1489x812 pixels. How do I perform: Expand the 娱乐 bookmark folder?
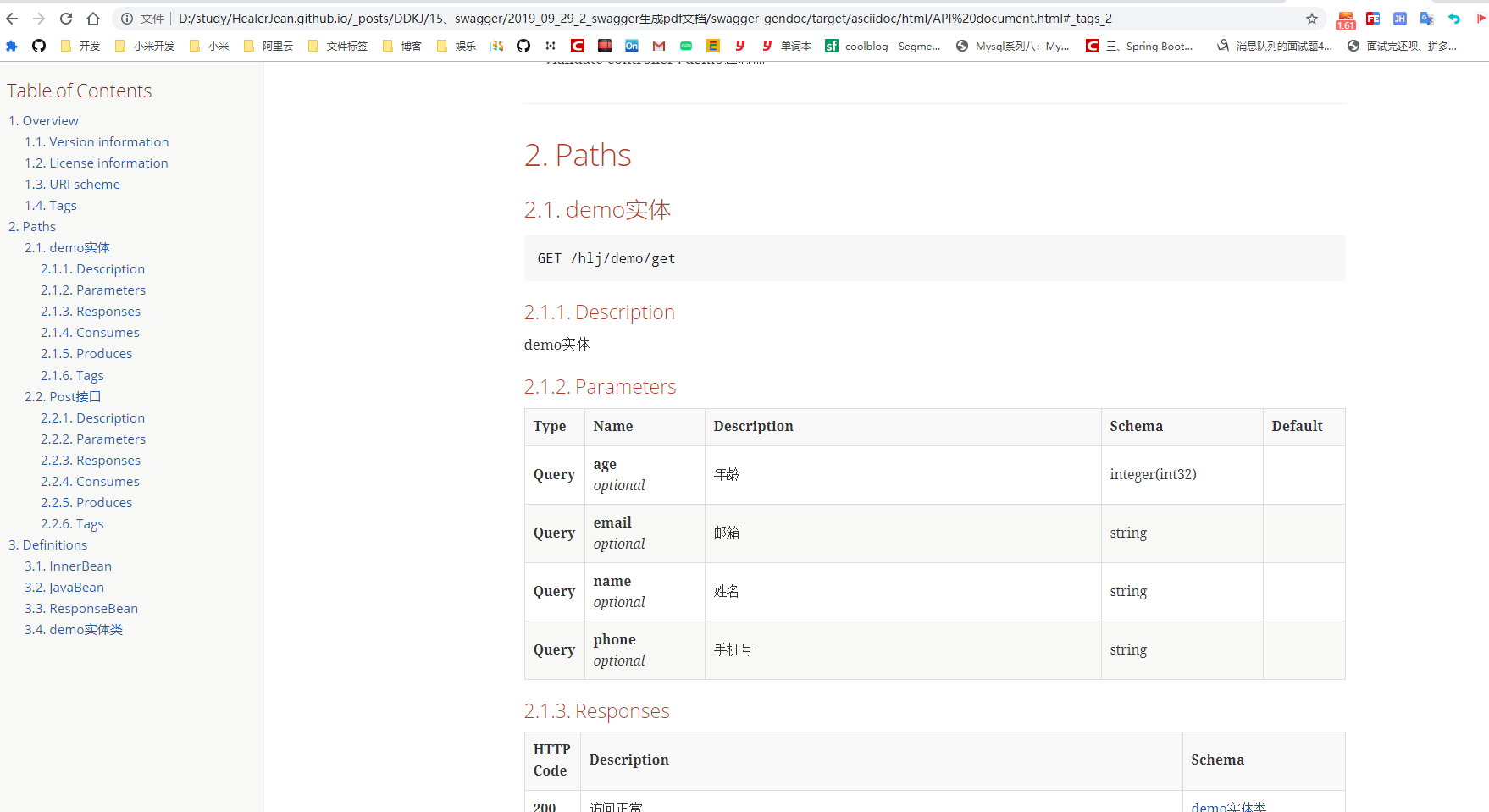point(457,46)
